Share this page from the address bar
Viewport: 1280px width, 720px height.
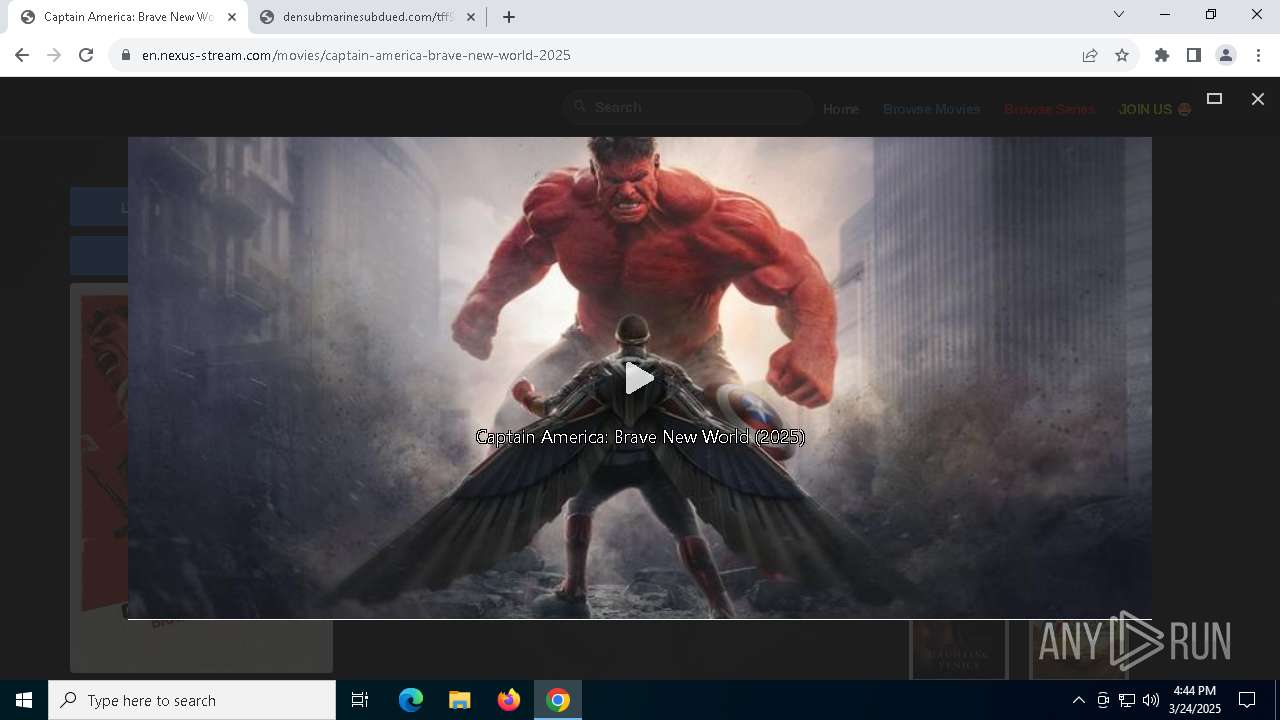[1090, 55]
